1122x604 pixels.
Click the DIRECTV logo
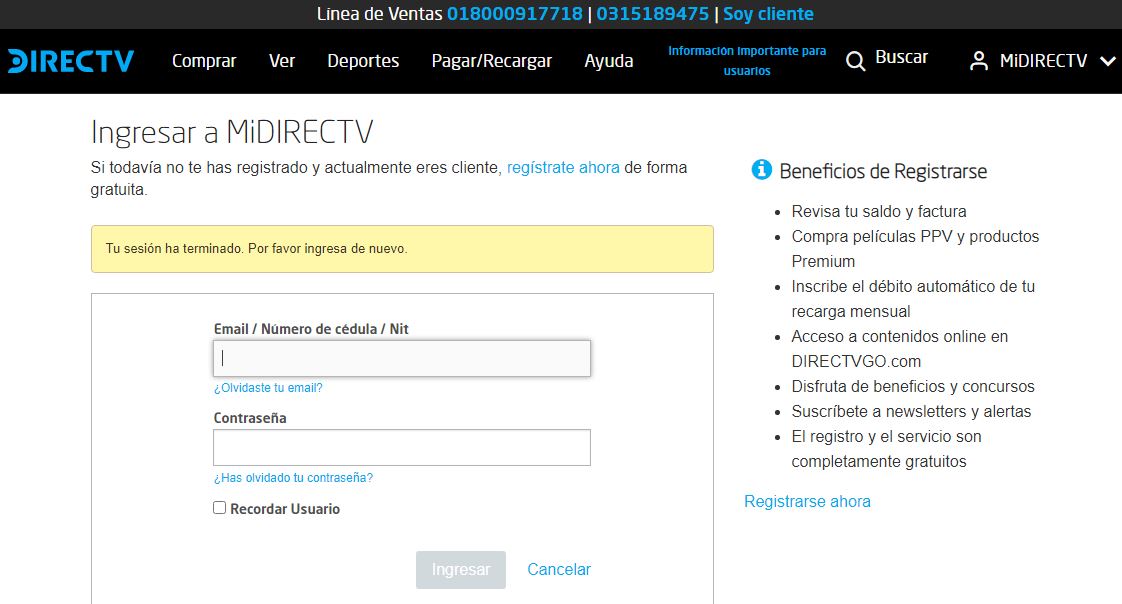tap(71, 61)
